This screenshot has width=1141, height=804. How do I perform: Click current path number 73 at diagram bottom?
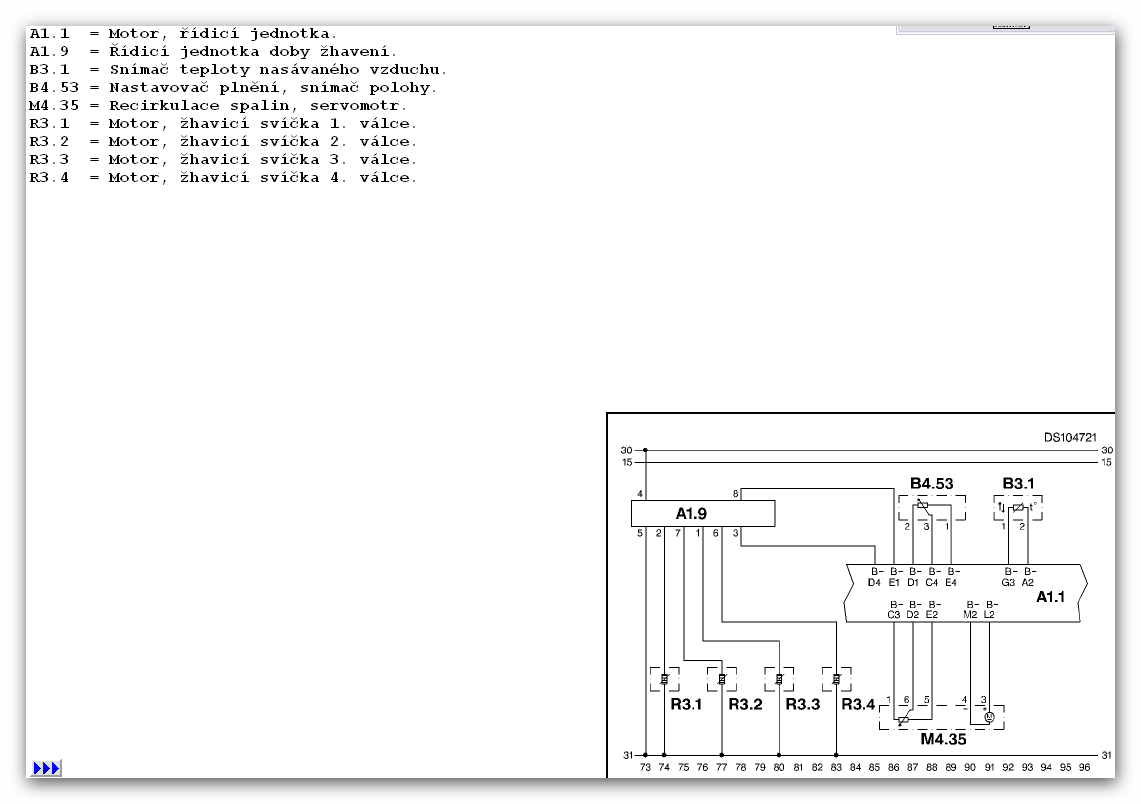[x=645, y=767]
